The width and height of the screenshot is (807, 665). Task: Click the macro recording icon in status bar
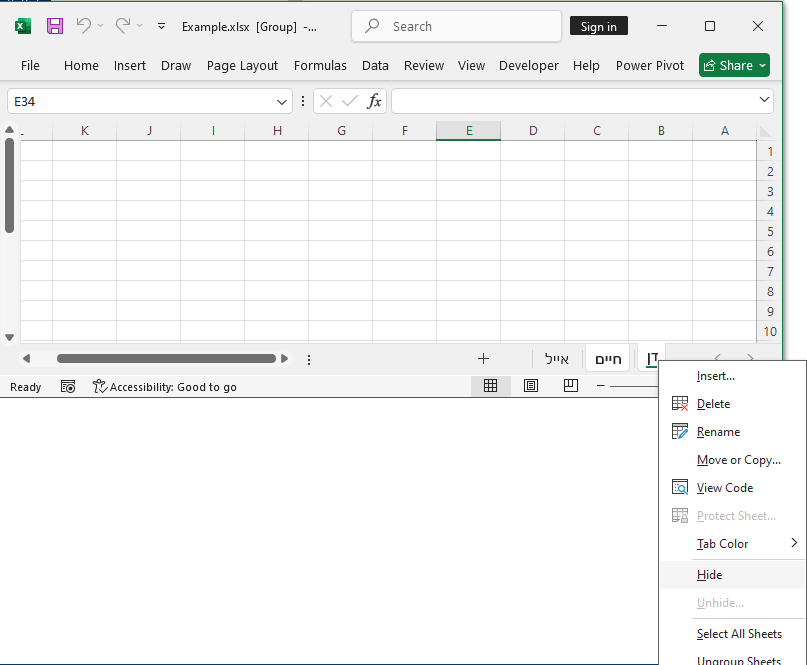click(x=68, y=387)
